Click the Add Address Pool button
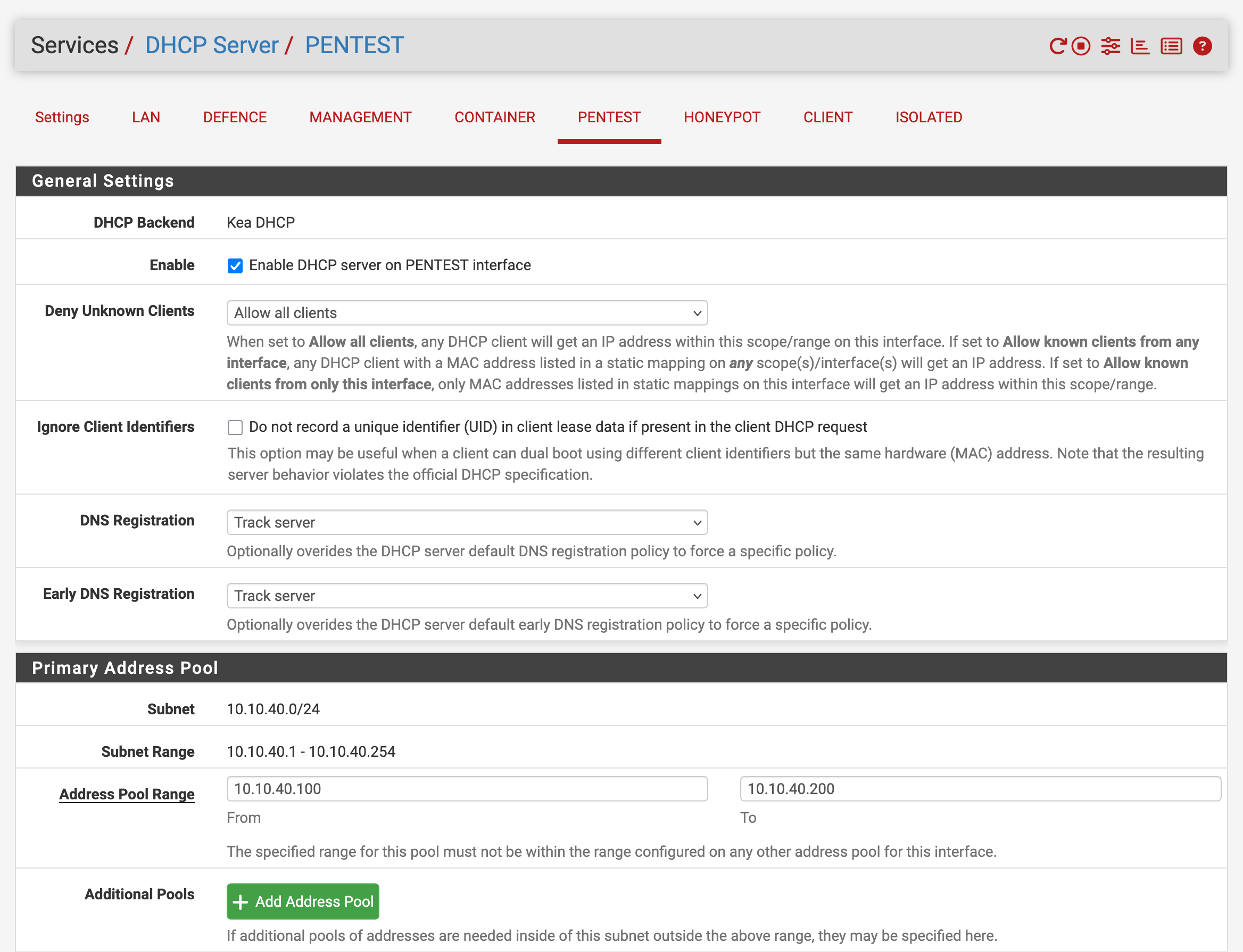Screen dimensions: 1243x952 coord(303,901)
